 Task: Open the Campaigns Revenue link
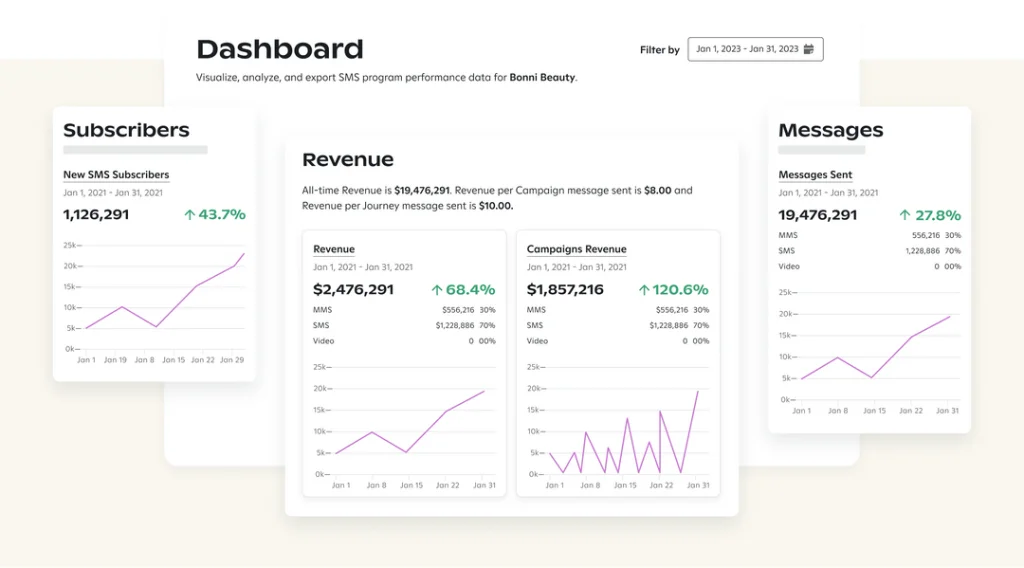click(576, 249)
